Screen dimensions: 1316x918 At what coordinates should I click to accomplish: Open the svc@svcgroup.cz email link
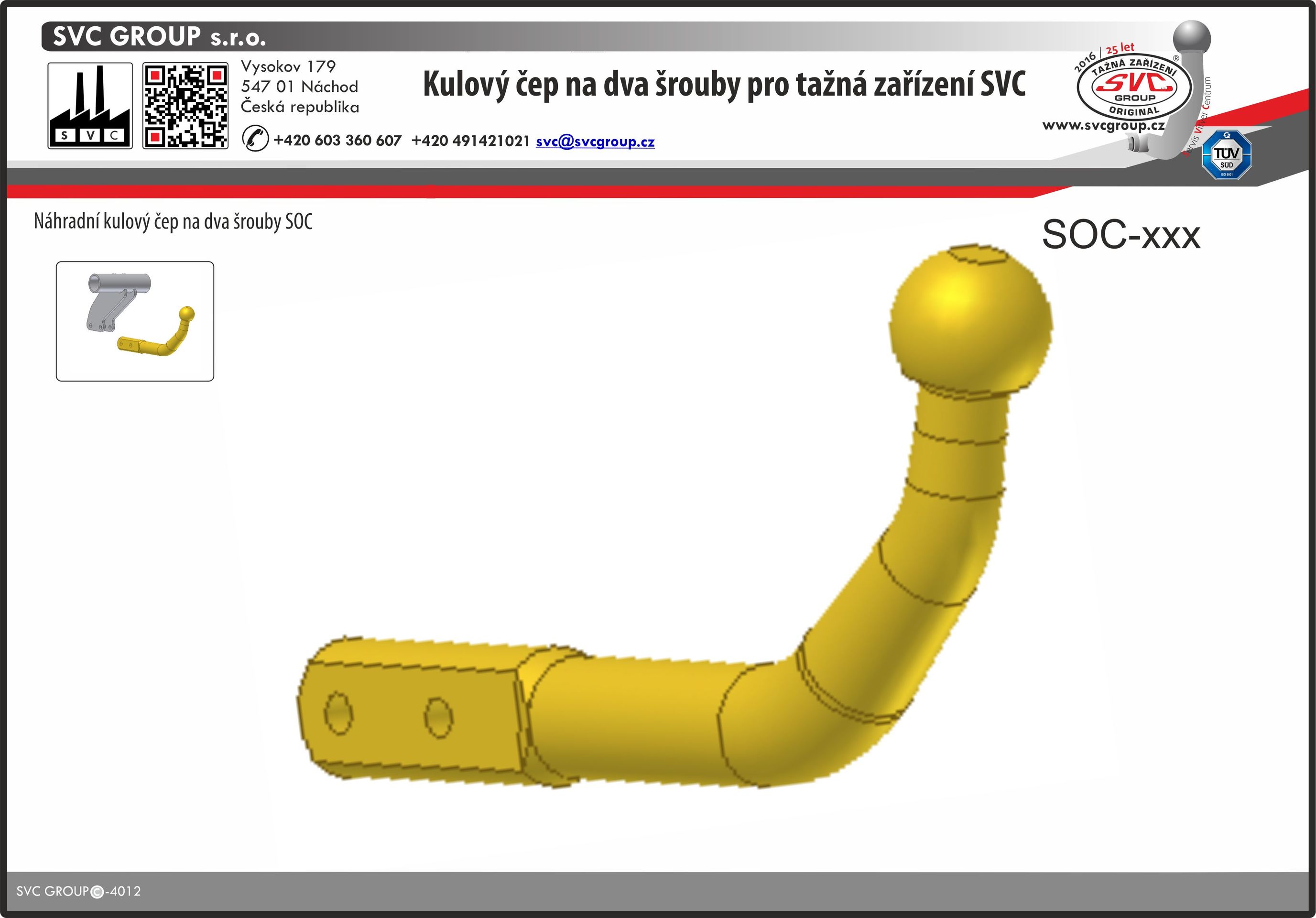click(595, 142)
